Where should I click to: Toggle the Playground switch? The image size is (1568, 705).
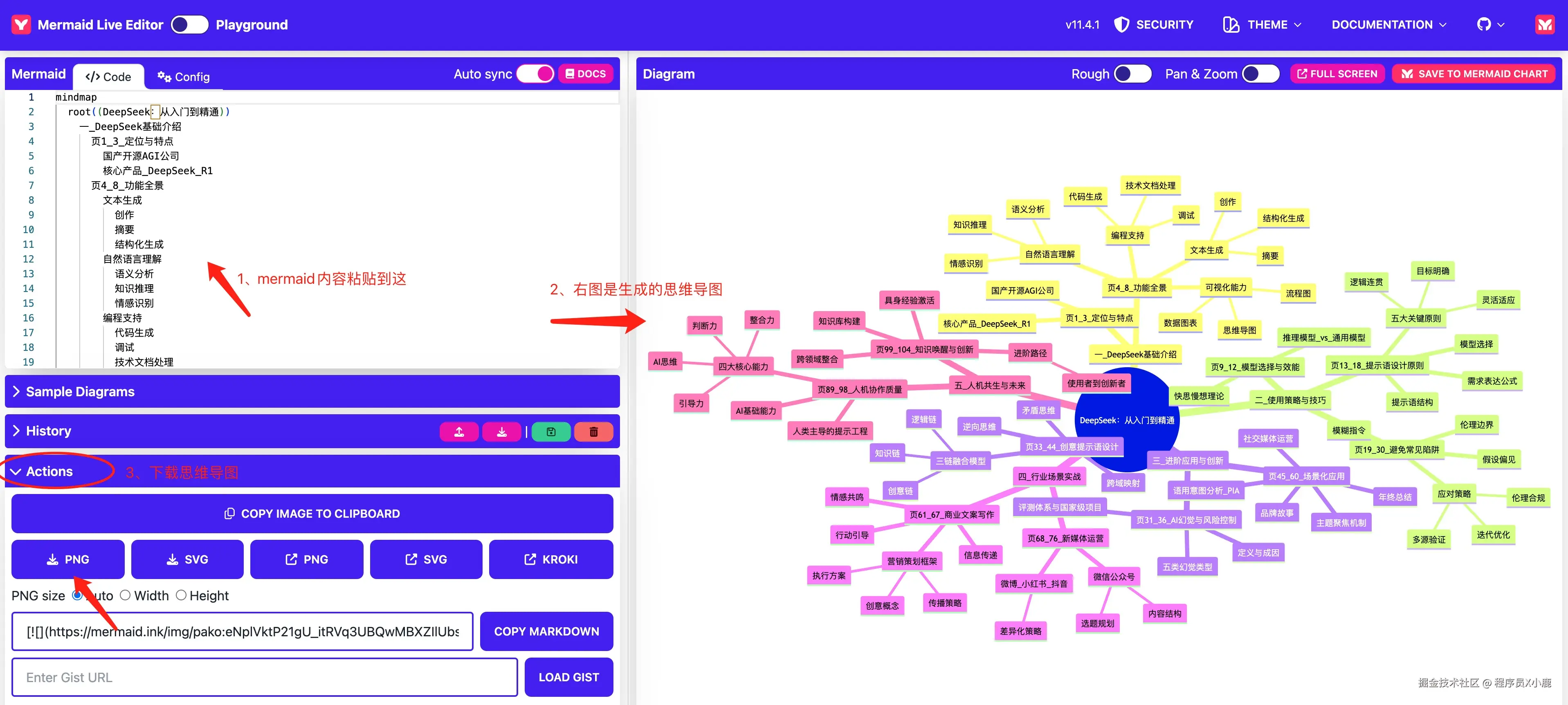(x=189, y=25)
